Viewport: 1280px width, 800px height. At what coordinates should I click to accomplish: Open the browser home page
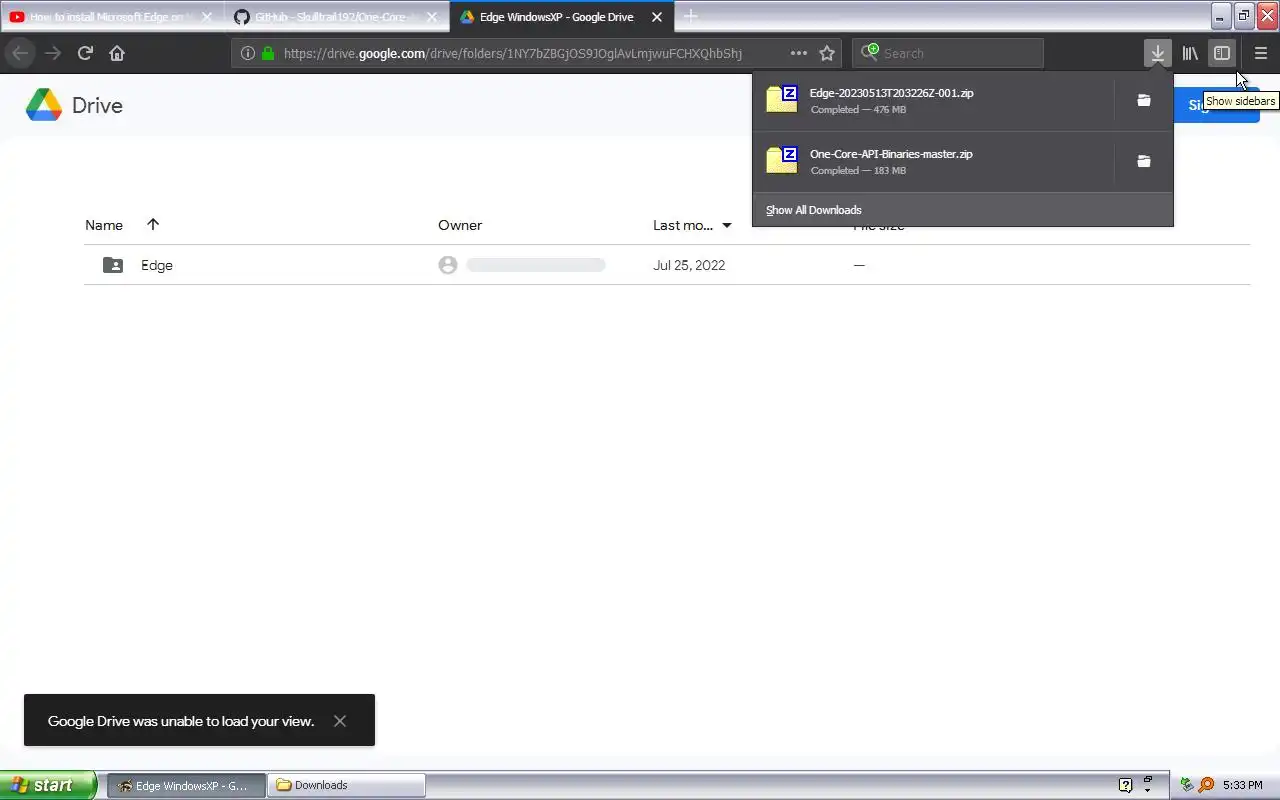tap(117, 53)
